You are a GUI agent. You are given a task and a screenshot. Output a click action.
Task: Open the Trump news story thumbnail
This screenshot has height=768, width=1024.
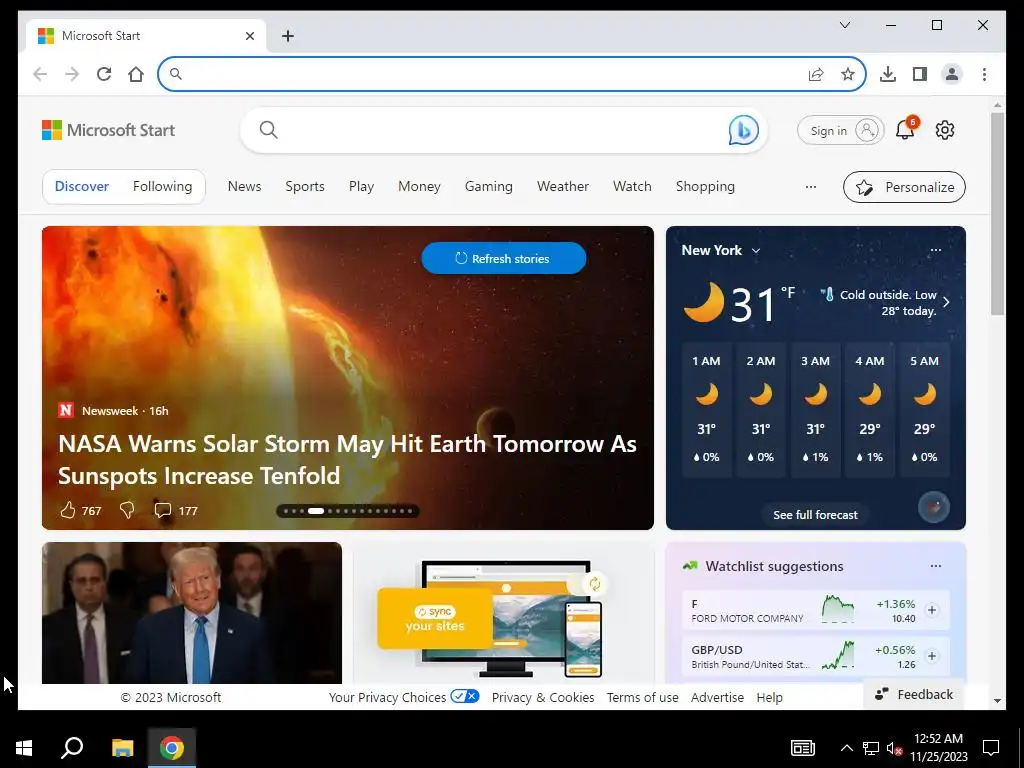click(x=192, y=613)
